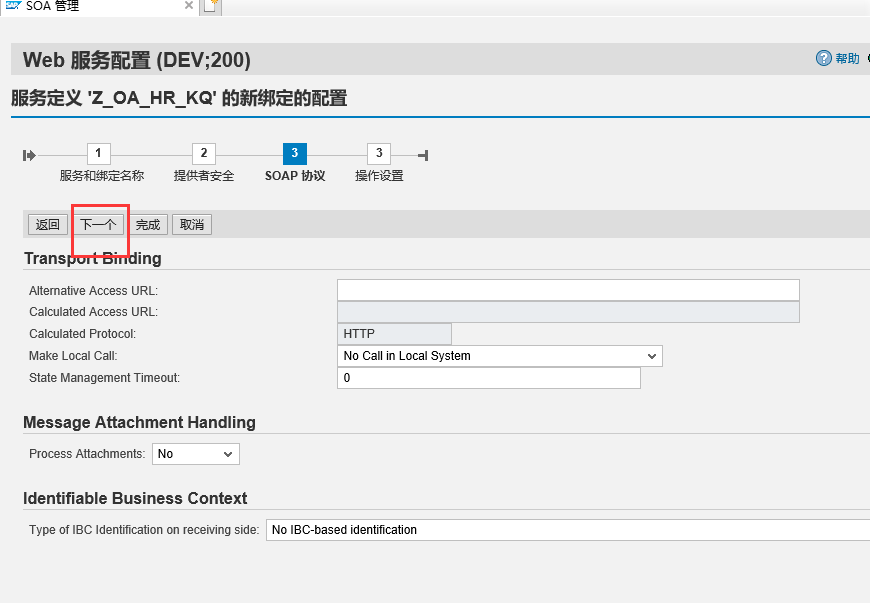Click the Process Attachments label
870x603 pixels.
87,454
